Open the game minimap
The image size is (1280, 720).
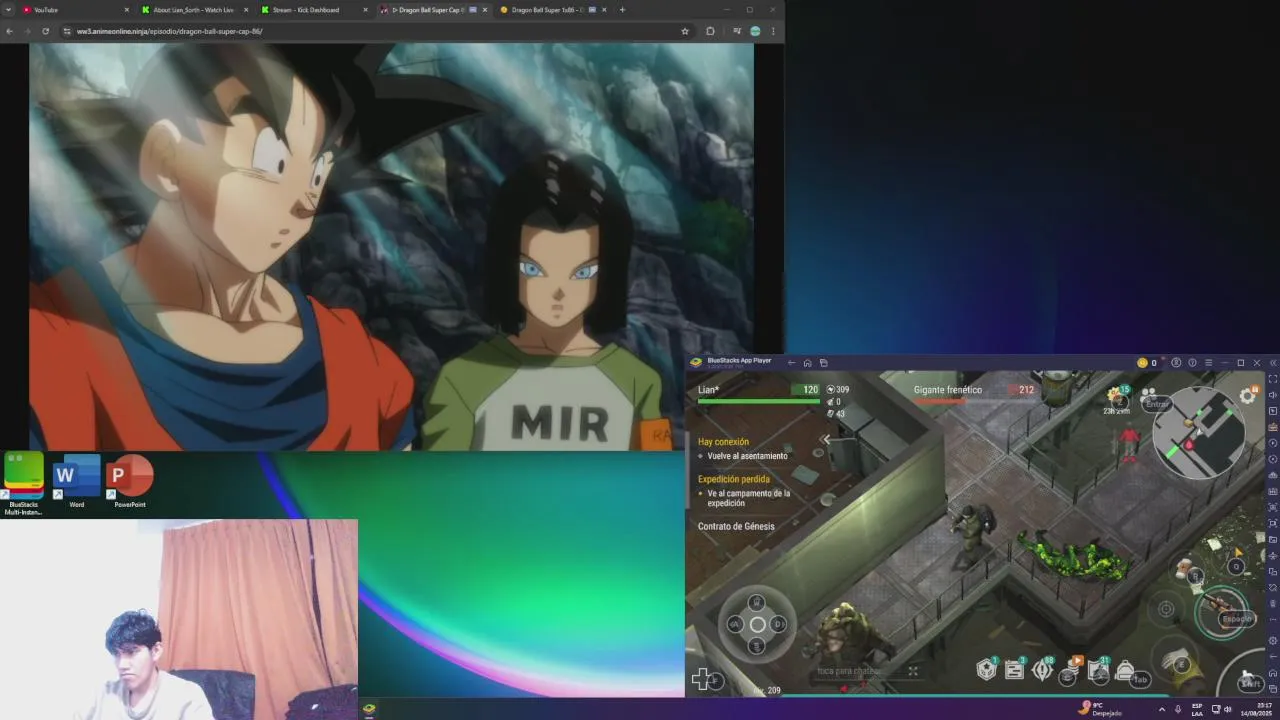1198,433
